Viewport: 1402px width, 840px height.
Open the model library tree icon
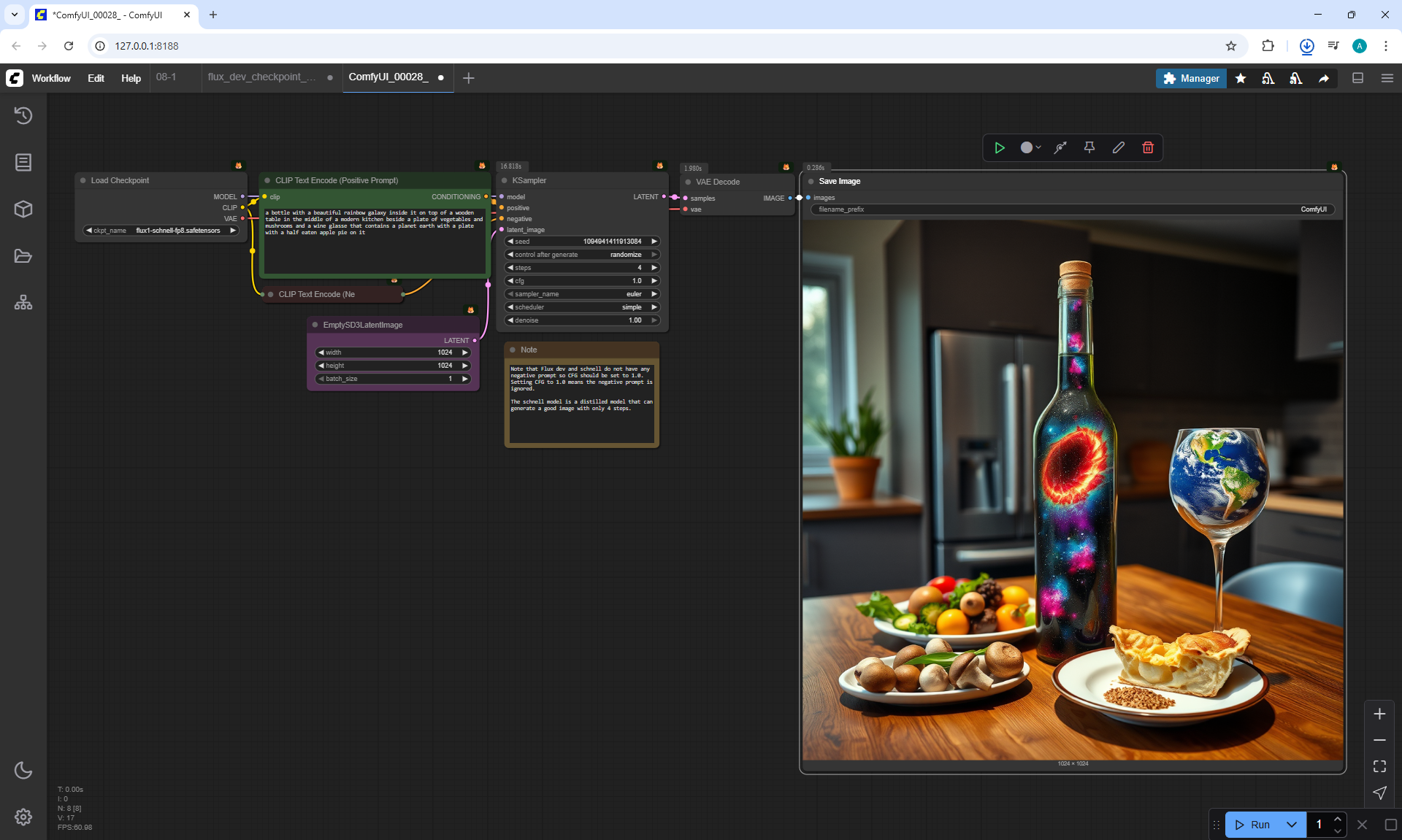pos(23,302)
